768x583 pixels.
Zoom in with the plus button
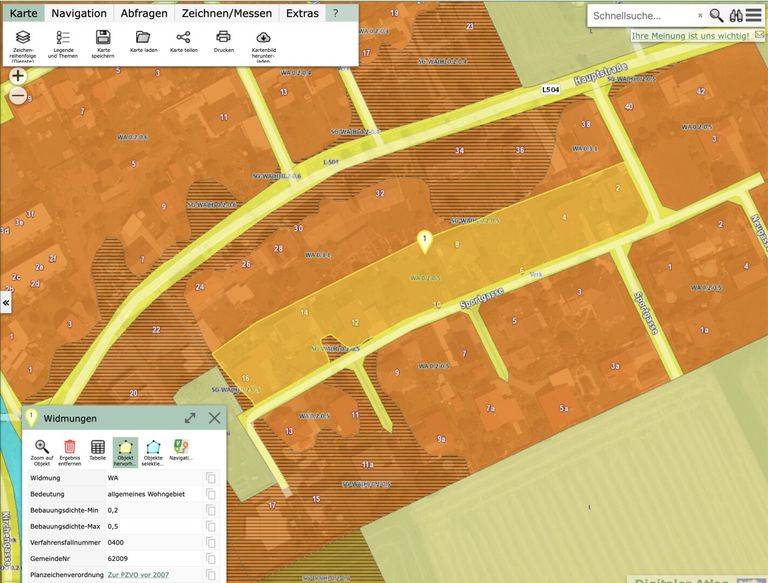click(x=18, y=76)
